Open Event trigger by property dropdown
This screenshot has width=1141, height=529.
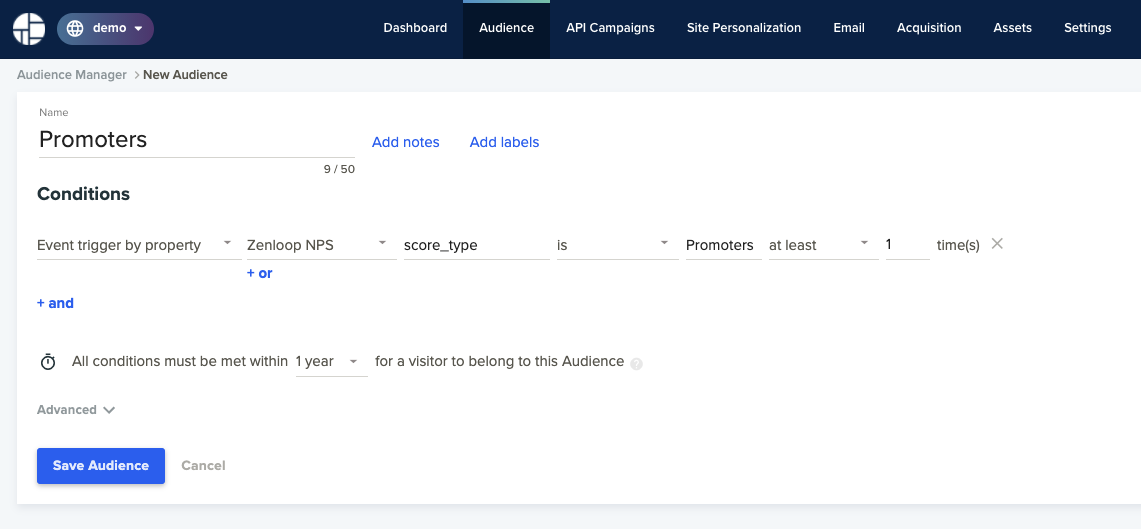[x=139, y=245]
